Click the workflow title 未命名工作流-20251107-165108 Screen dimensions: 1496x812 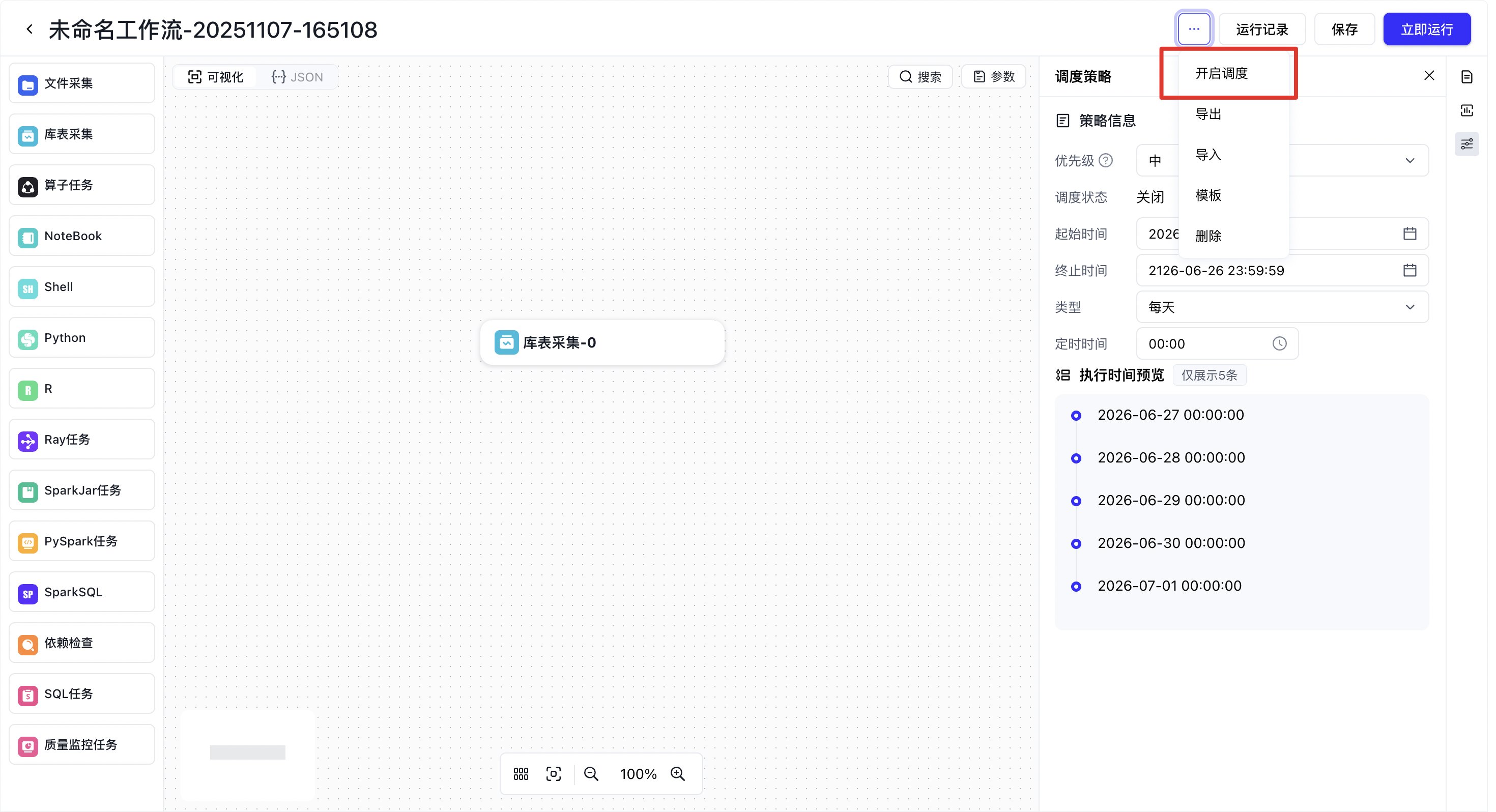[214, 30]
